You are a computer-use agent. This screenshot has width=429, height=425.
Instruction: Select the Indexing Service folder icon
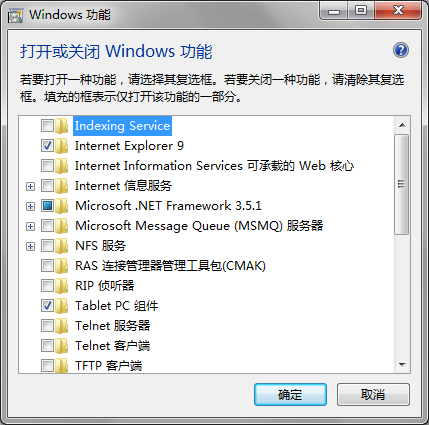click(62, 126)
